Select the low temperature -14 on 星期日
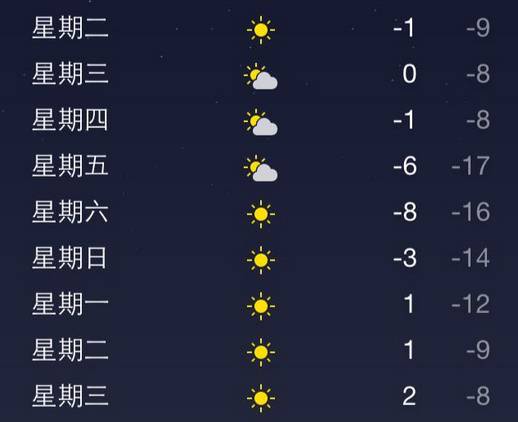 [470, 258]
